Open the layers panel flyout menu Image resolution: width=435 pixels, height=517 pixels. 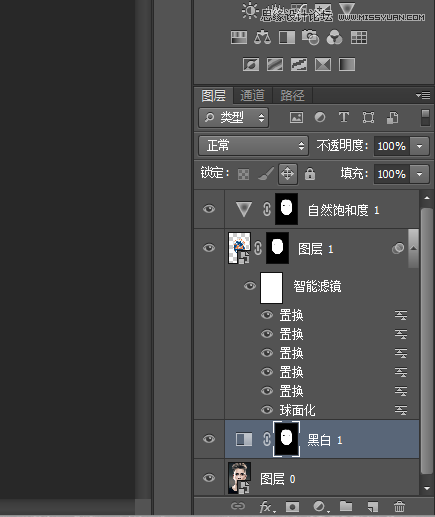423,96
